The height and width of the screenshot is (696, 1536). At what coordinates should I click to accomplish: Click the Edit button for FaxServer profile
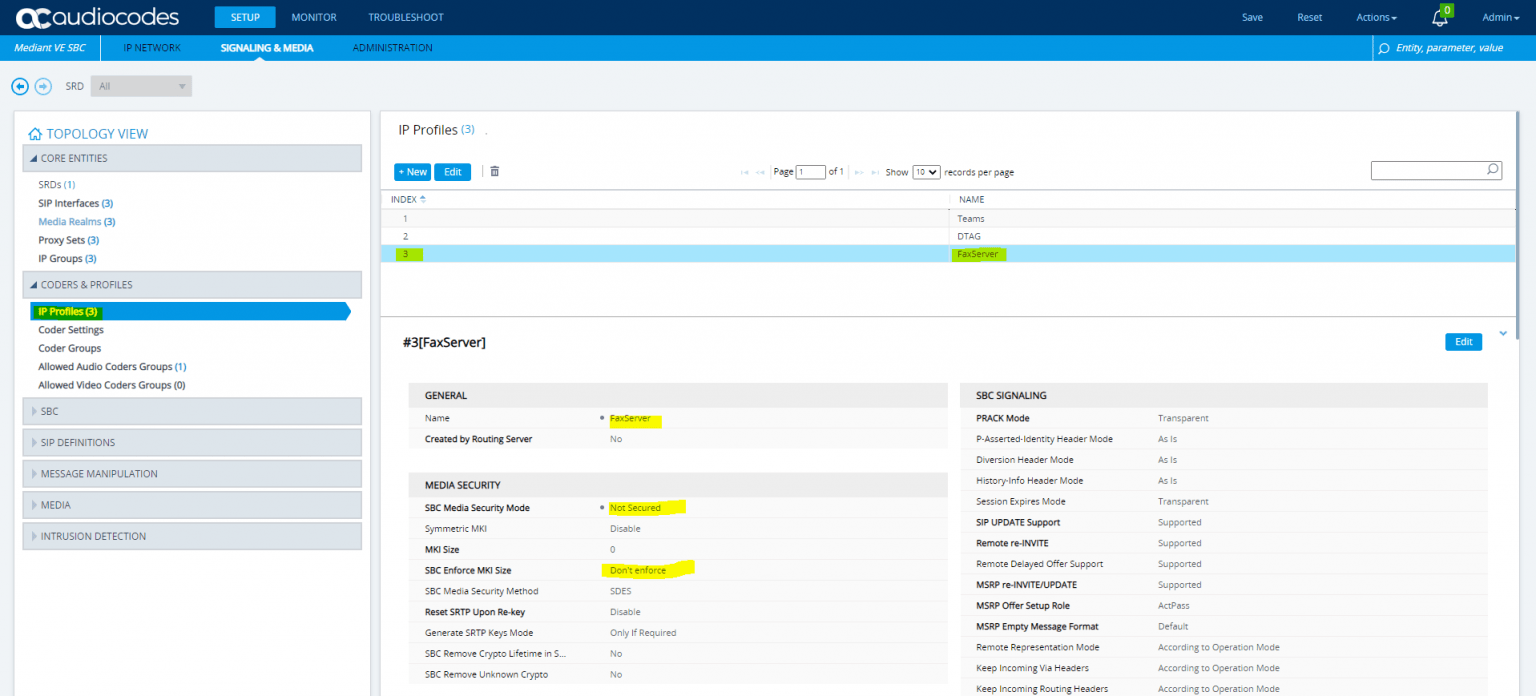(x=1463, y=341)
